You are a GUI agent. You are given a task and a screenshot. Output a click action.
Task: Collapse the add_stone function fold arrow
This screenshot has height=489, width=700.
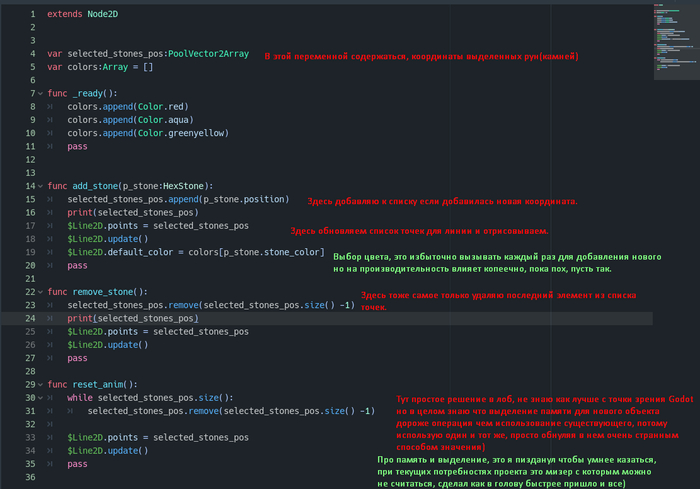click(x=39, y=186)
